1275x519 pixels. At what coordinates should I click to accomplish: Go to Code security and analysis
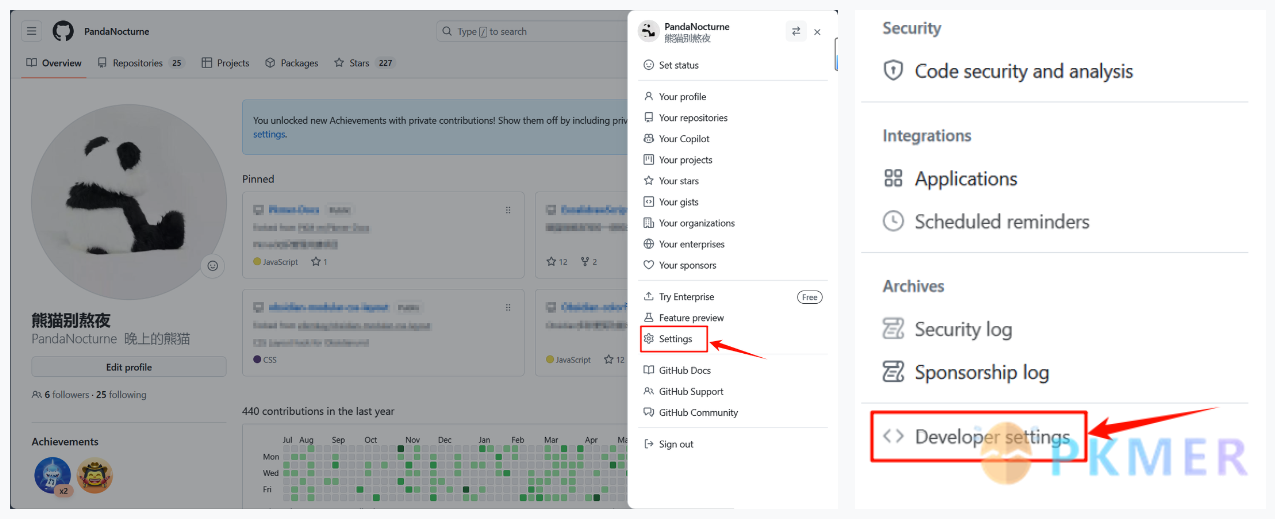[x=1023, y=71]
